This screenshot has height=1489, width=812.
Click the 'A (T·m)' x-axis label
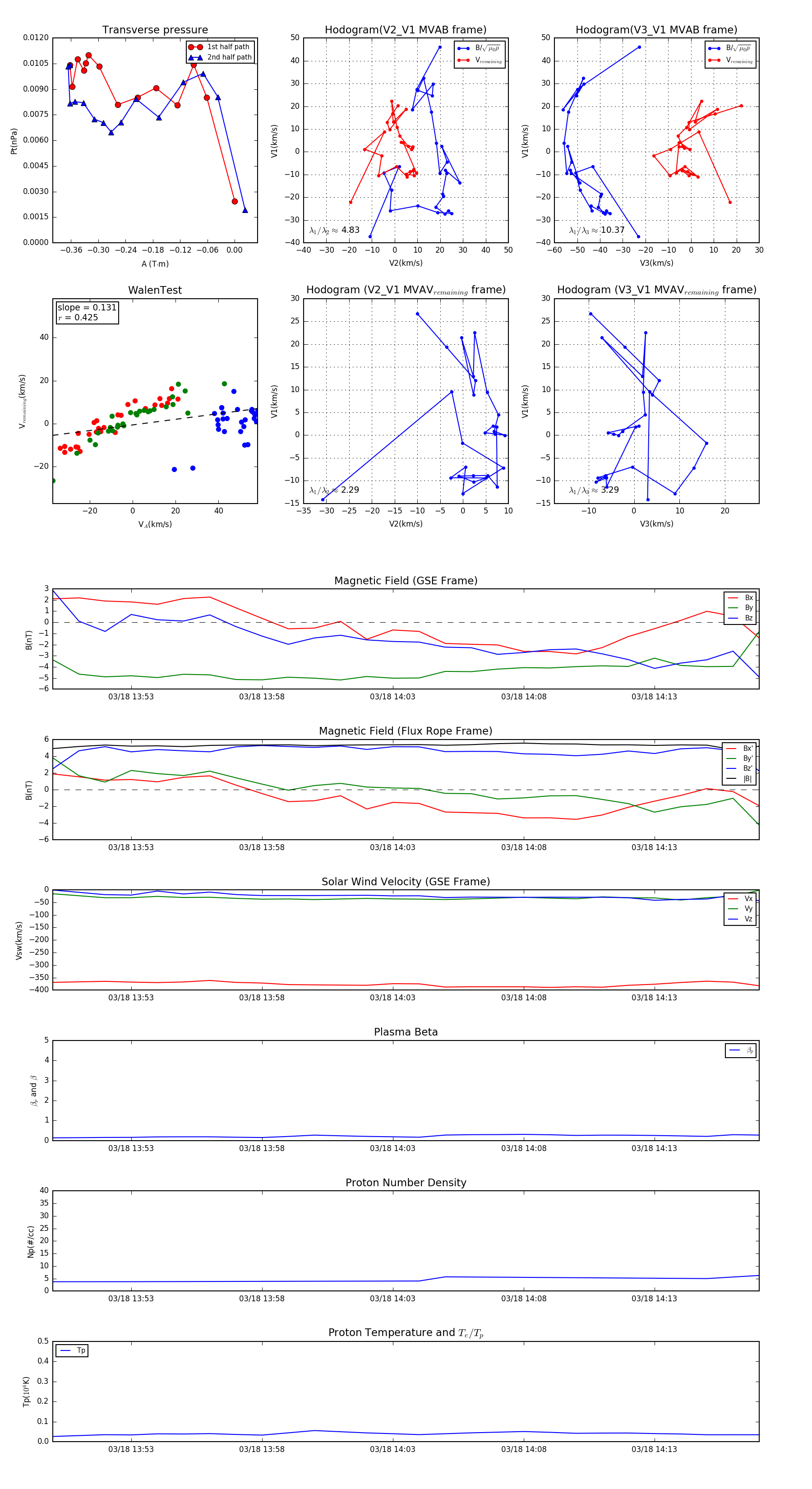(x=155, y=264)
